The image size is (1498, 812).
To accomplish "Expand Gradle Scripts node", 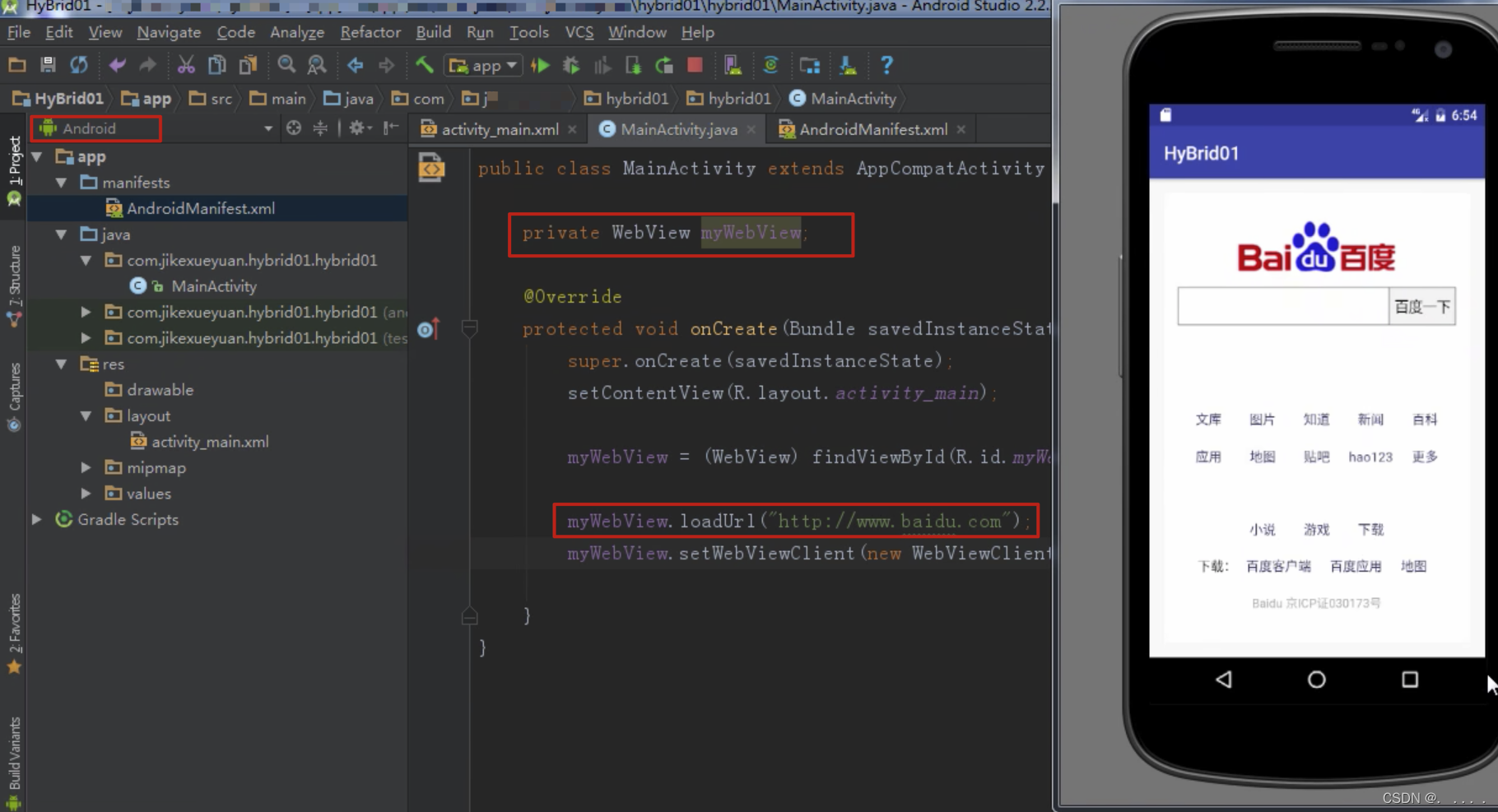I will (37, 519).
